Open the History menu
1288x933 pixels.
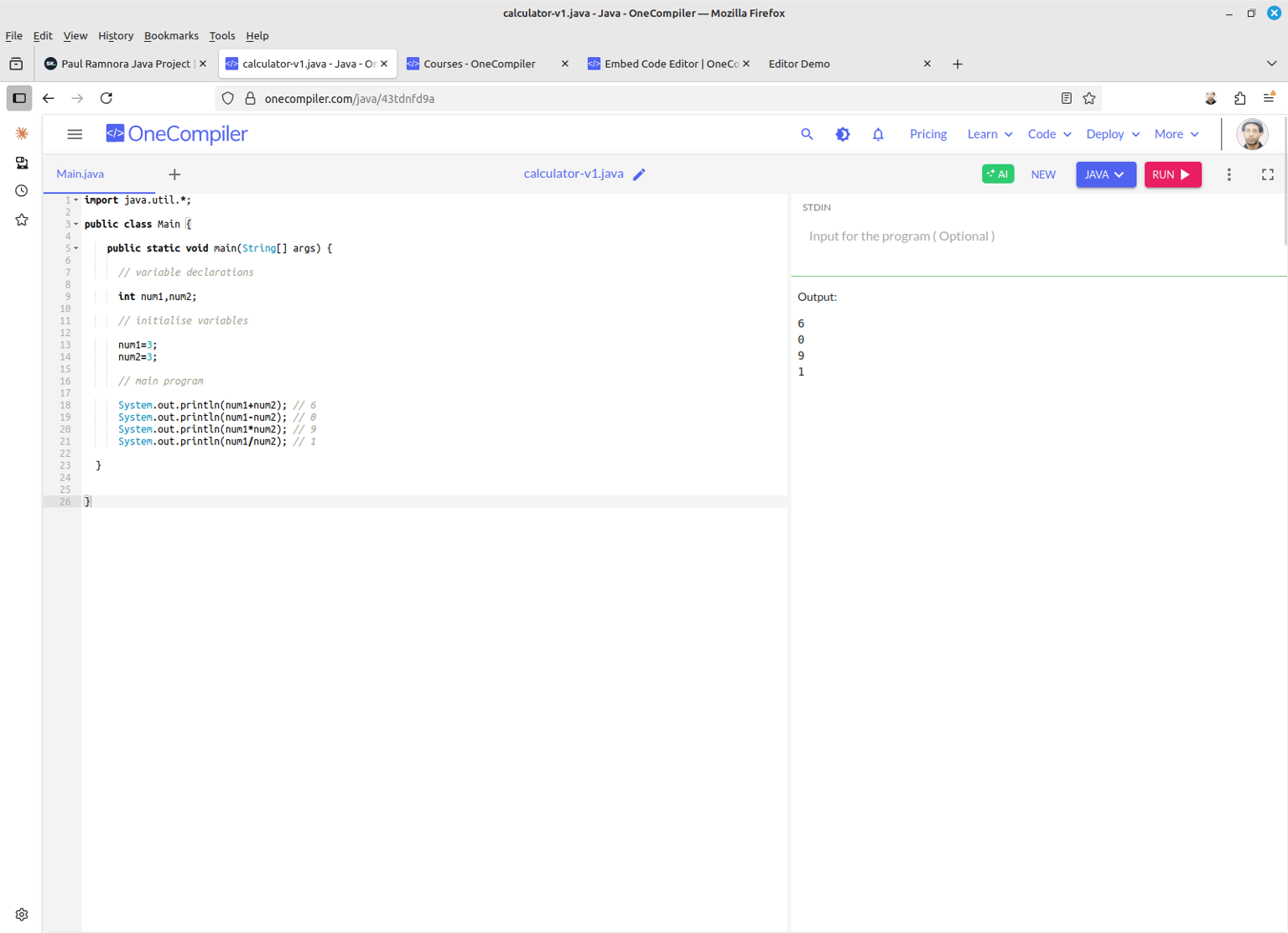(116, 36)
